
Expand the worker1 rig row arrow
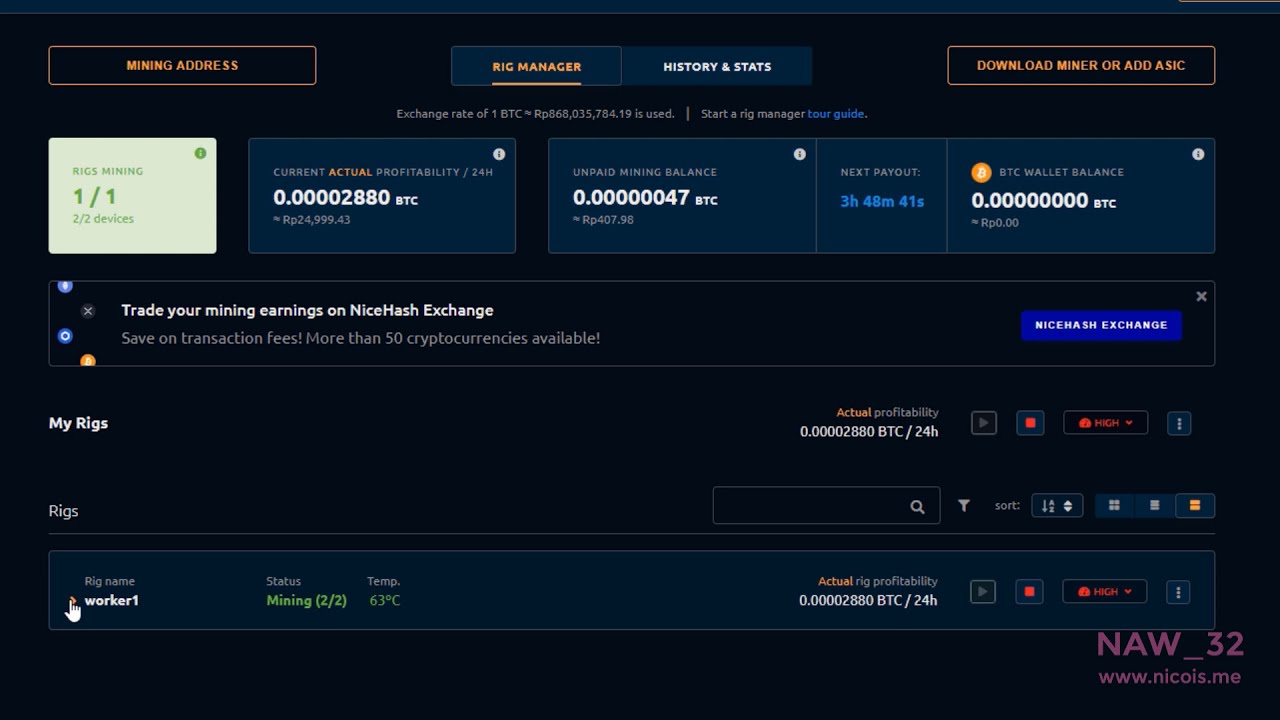72,601
